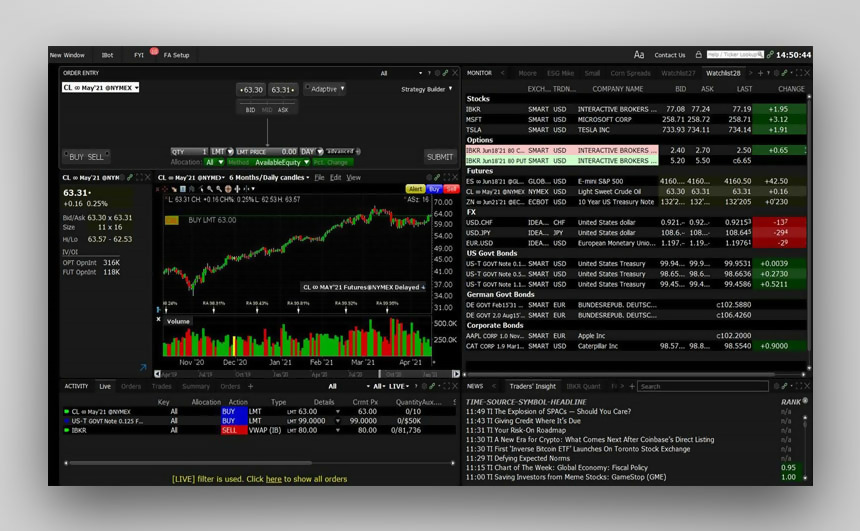Click the yellow Alert button on chart
The height and width of the screenshot is (531, 860).
[415, 189]
